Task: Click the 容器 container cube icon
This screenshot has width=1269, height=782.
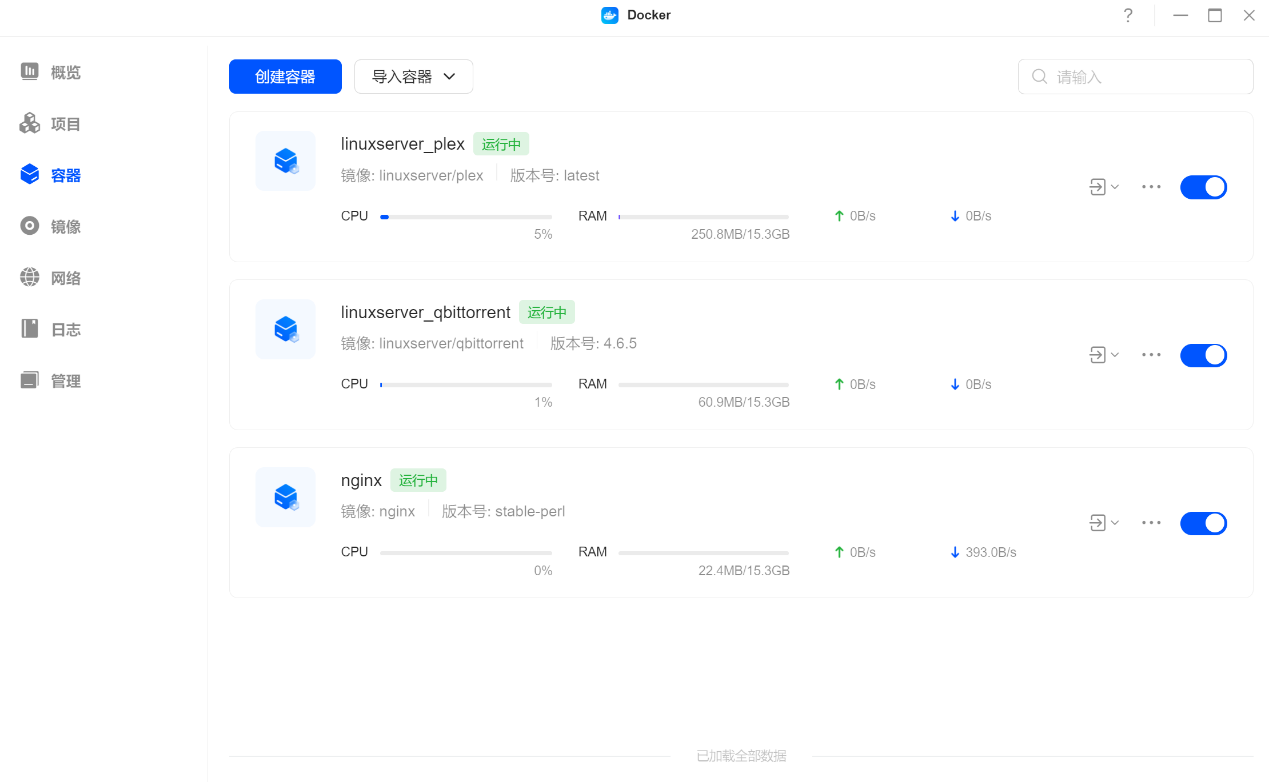Action: click(x=30, y=175)
